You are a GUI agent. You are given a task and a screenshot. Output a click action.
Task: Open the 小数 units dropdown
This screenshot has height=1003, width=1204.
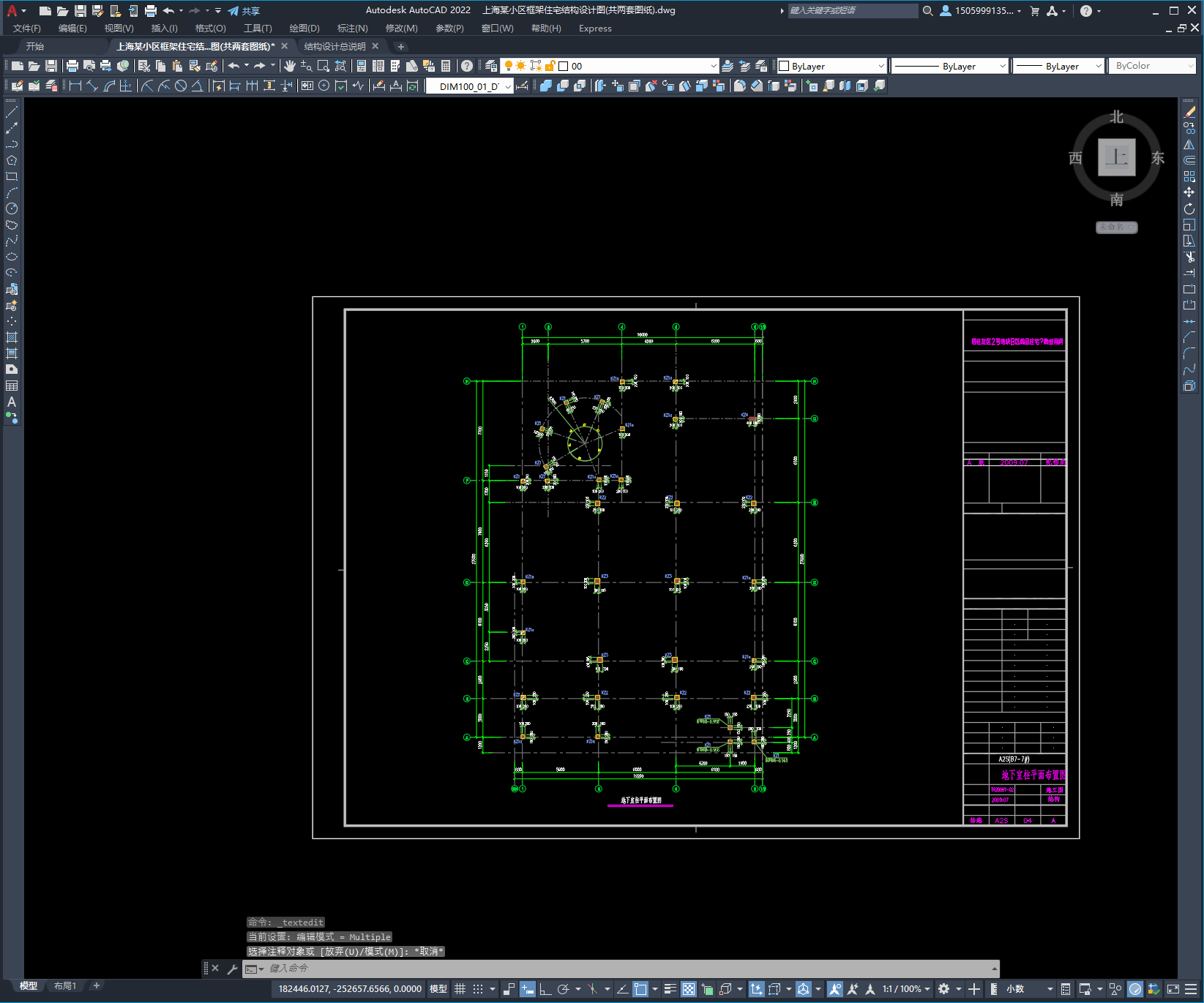pos(1029,989)
